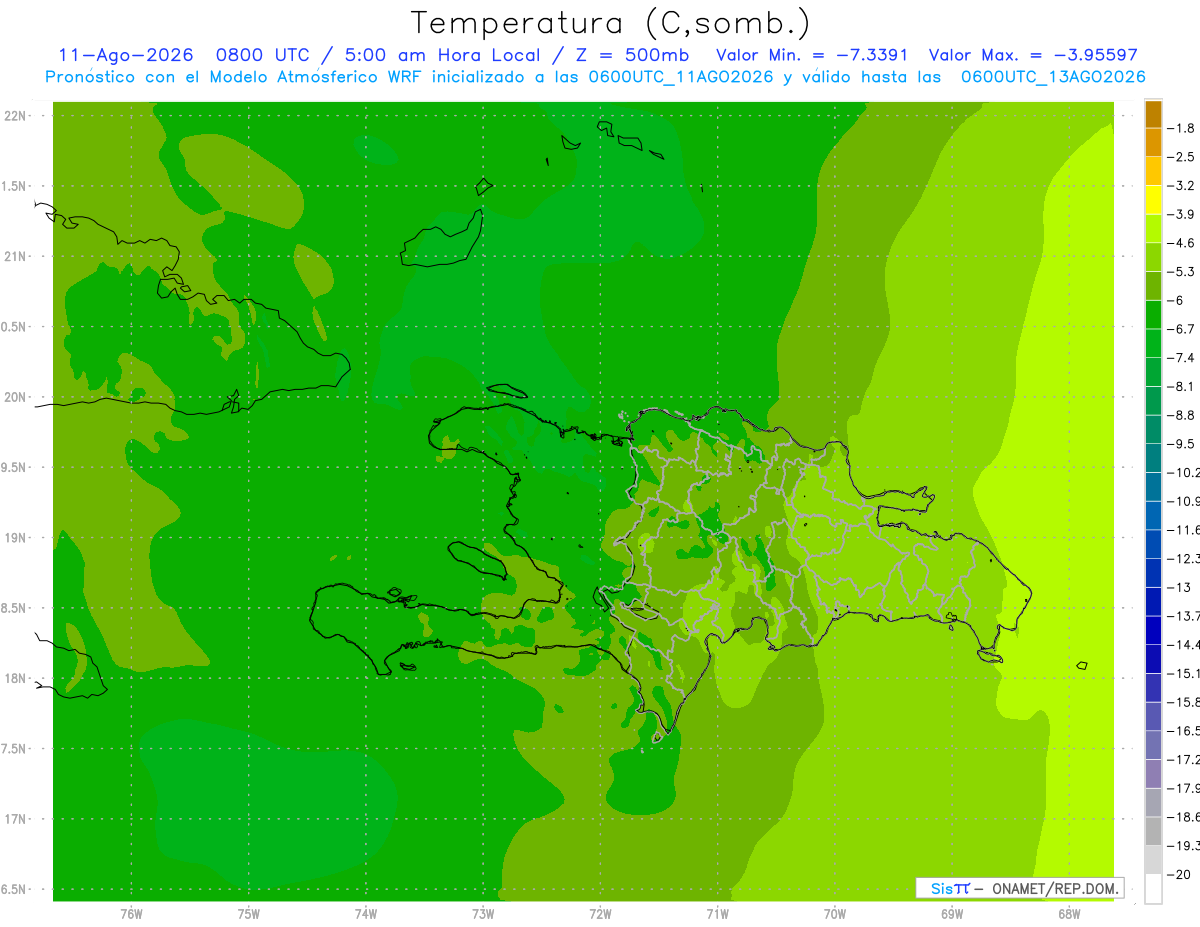
Task: Click the 'ONAMET/REP.DOM.' credit label
Action: coord(1053,888)
